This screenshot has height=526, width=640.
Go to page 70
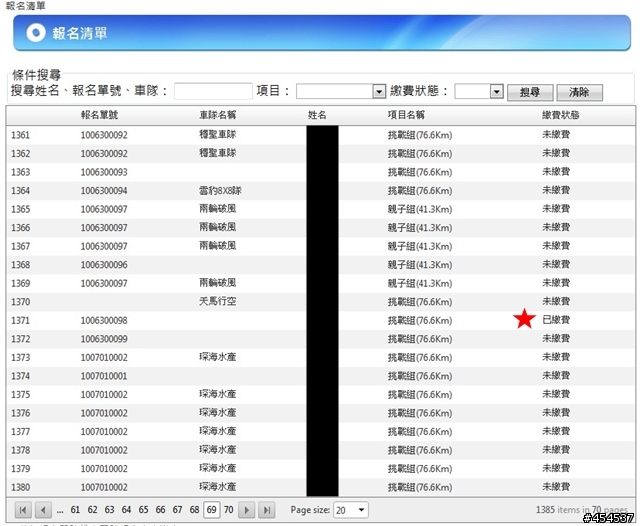click(x=228, y=510)
